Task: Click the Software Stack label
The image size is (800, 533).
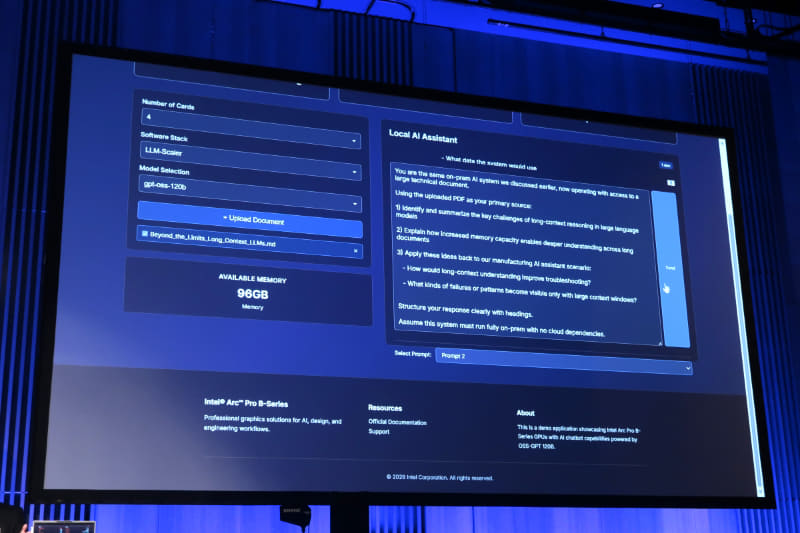Action: [164, 137]
